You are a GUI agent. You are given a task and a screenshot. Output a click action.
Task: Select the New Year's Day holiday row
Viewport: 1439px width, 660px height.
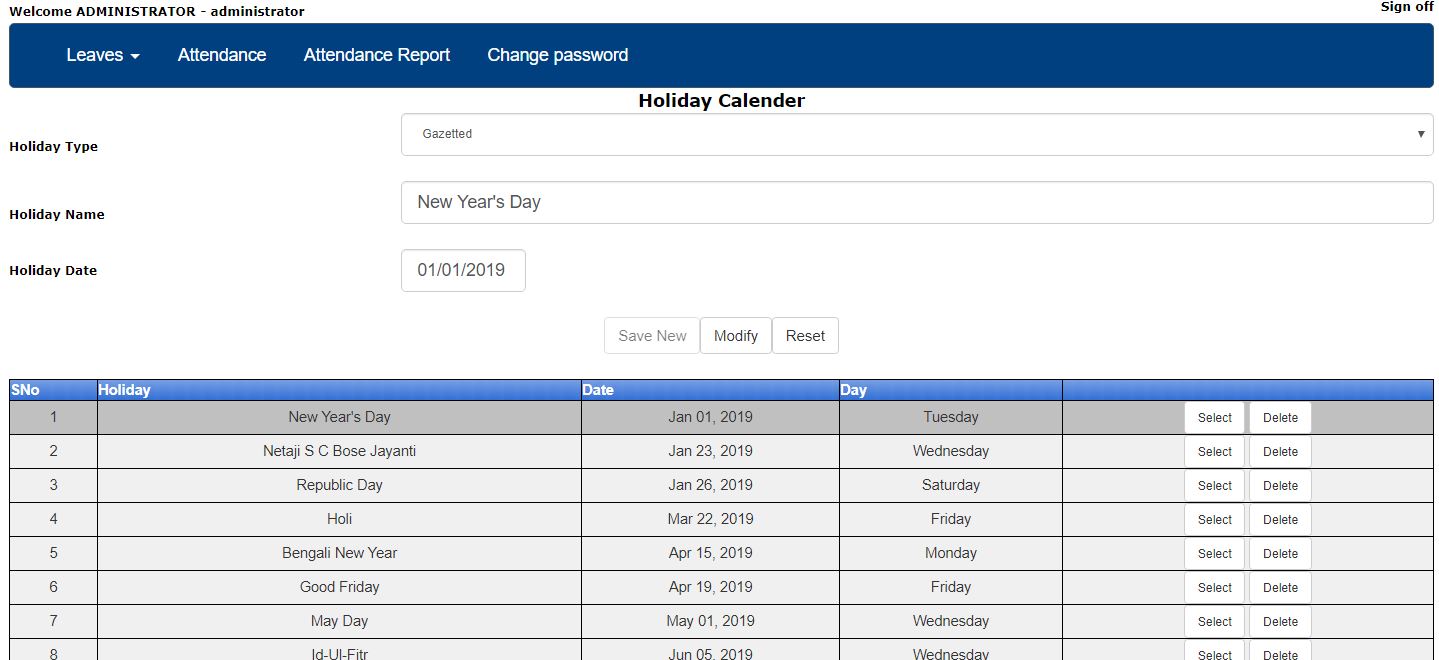[1213, 417]
